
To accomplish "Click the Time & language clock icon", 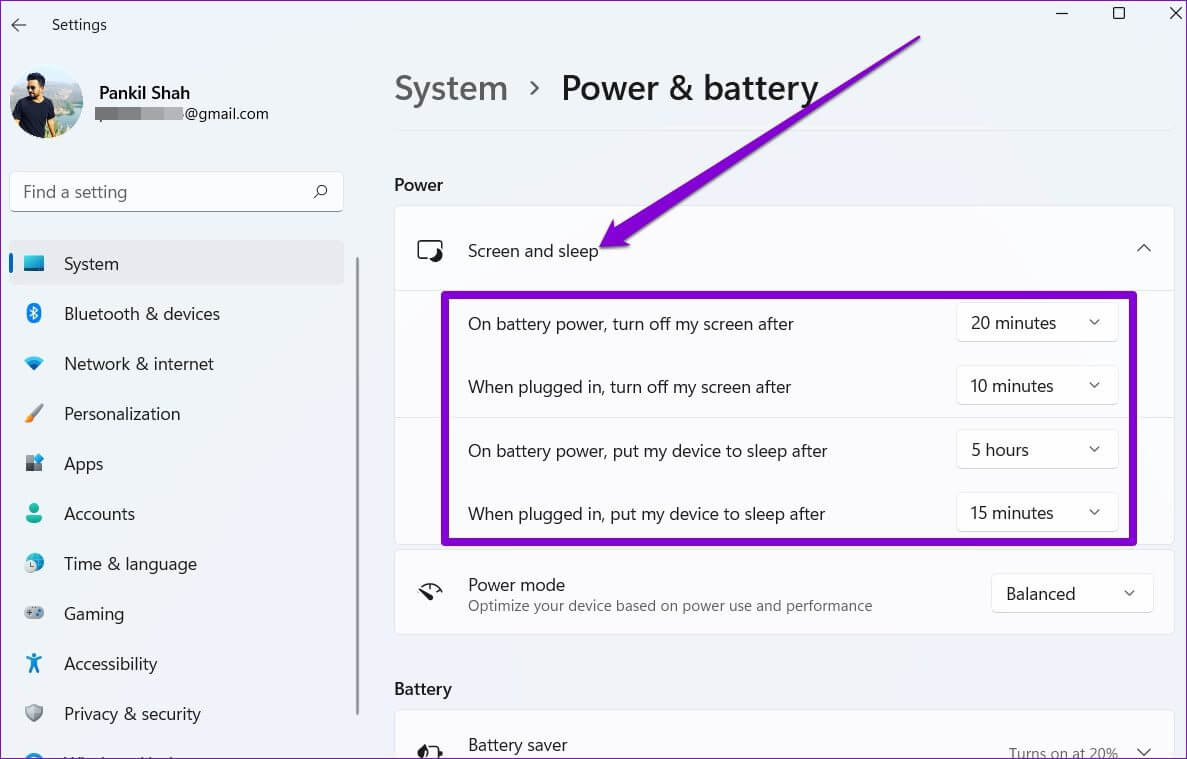I will (34, 564).
